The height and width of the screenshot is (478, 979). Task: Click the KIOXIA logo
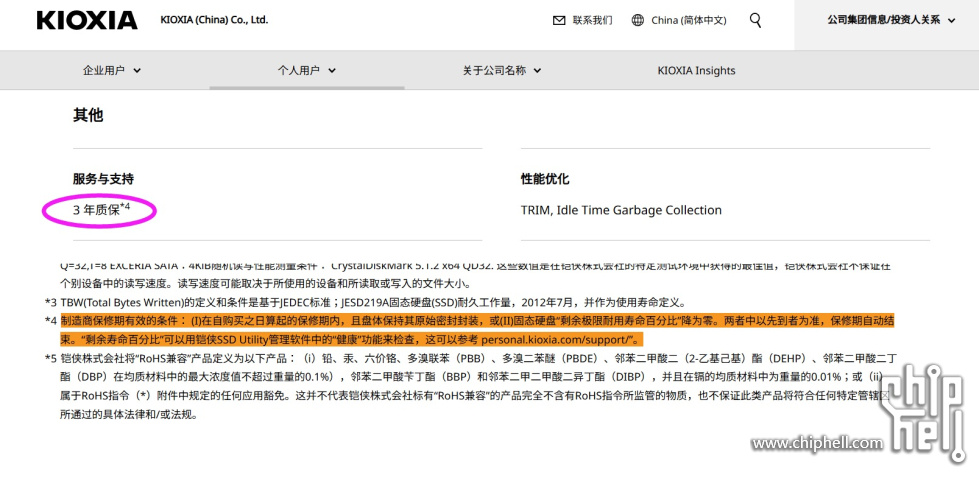click(87, 20)
